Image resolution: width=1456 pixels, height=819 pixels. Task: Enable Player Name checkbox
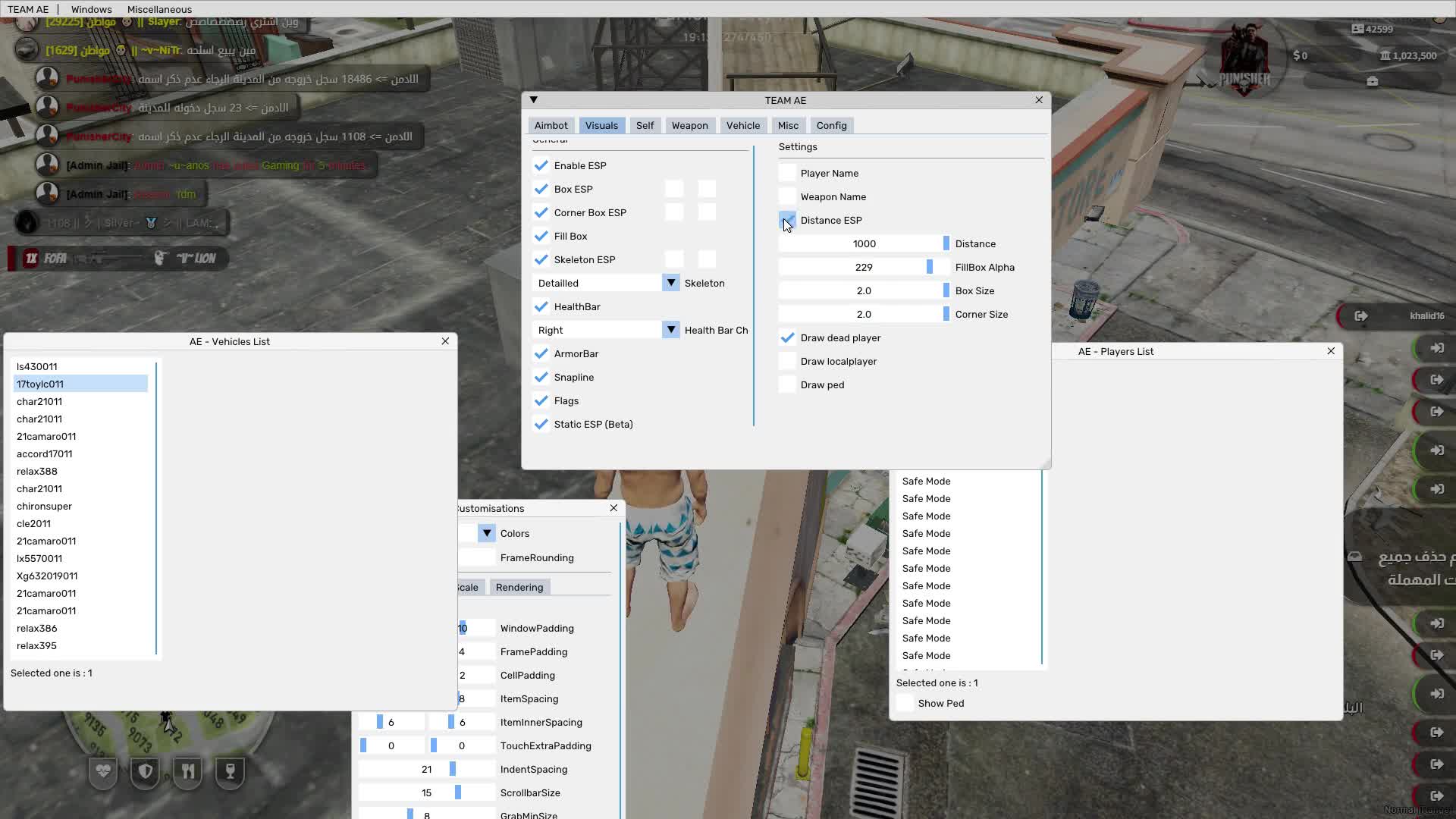pos(788,173)
